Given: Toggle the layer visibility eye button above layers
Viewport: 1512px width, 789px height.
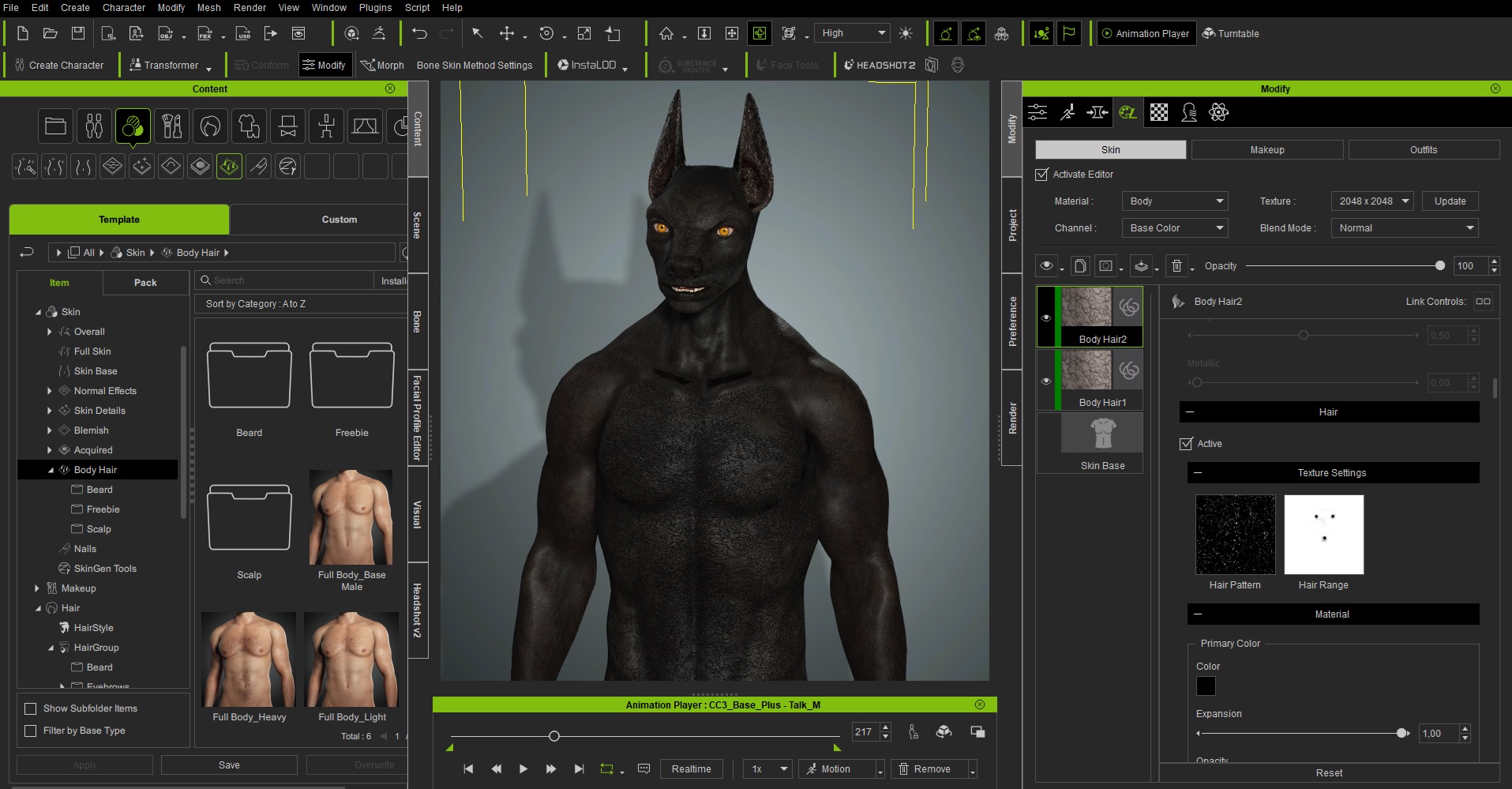Looking at the screenshot, I should click(x=1047, y=266).
